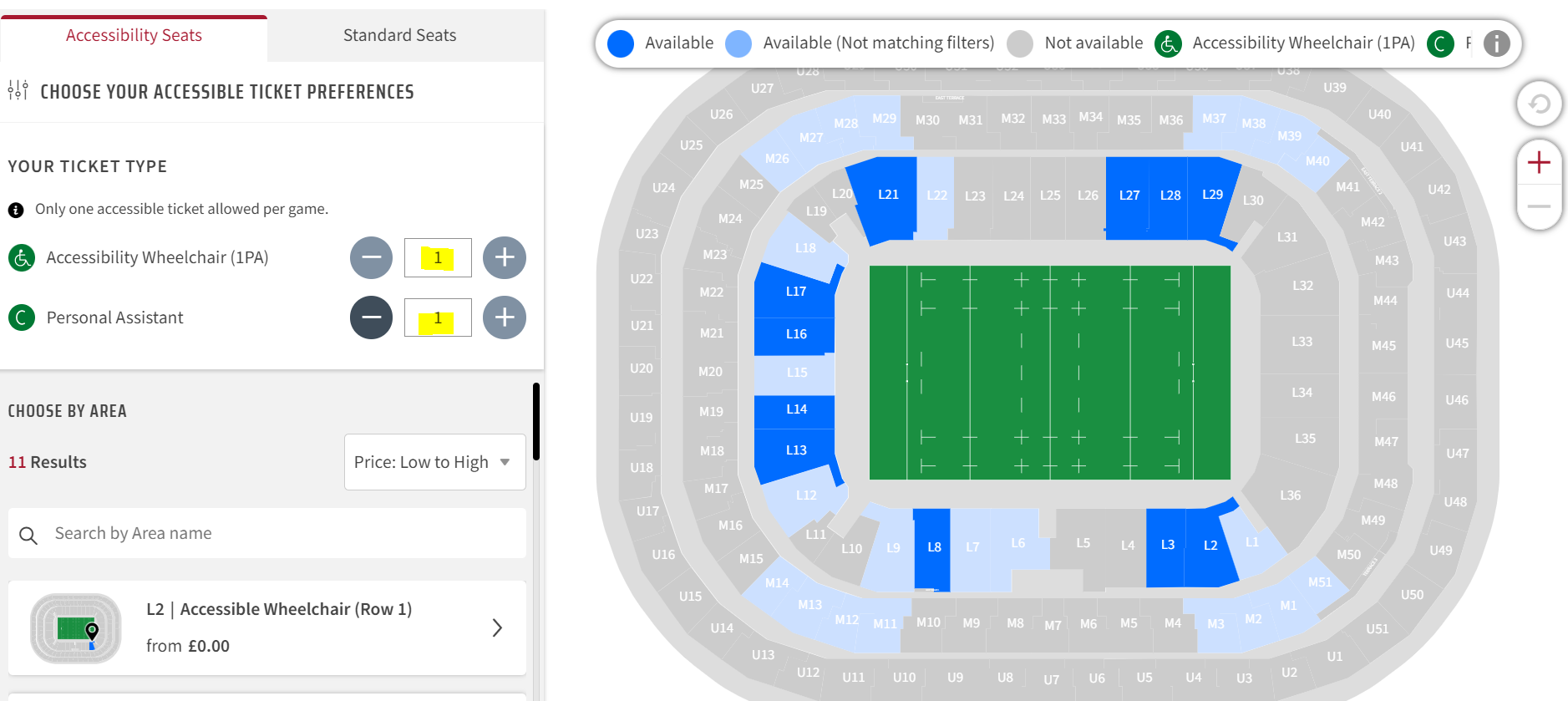Click the L2 stadium thumbnail image
Image resolution: width=1568 pixels, height=701 pixels.
click(76, 628)
